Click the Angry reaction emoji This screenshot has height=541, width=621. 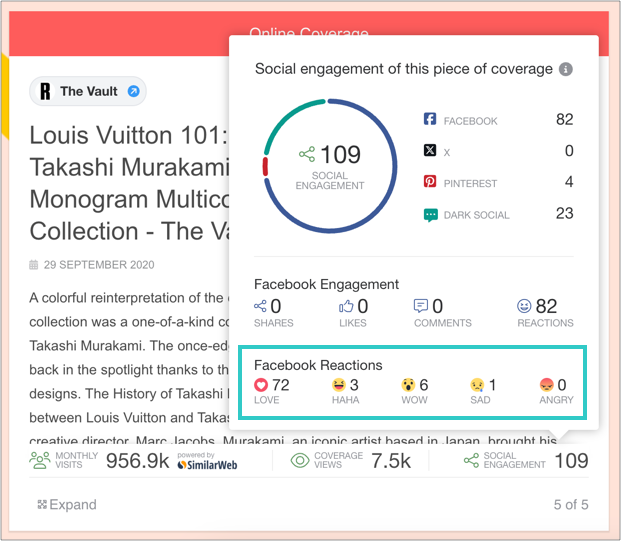547,385
